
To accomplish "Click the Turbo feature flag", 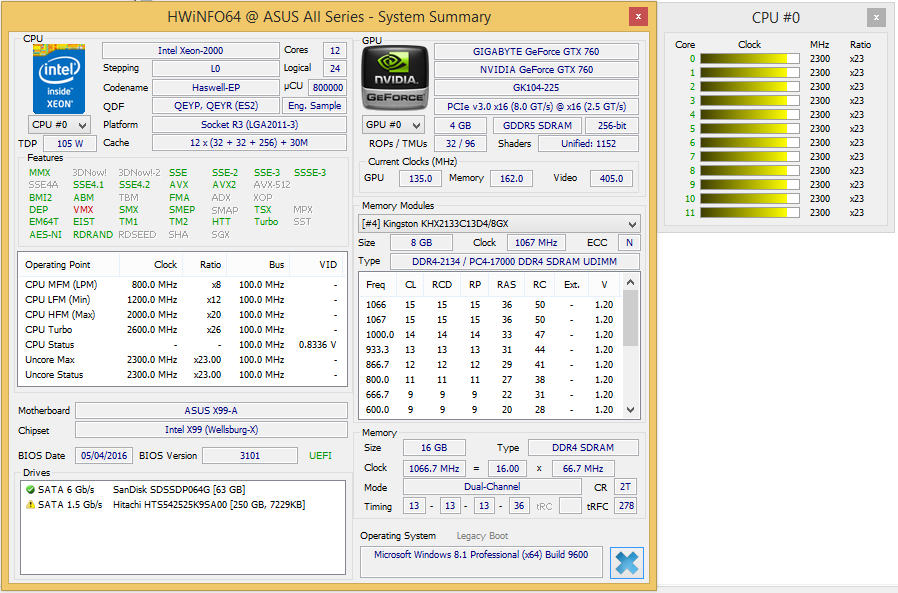I will (x=266, y=222).
